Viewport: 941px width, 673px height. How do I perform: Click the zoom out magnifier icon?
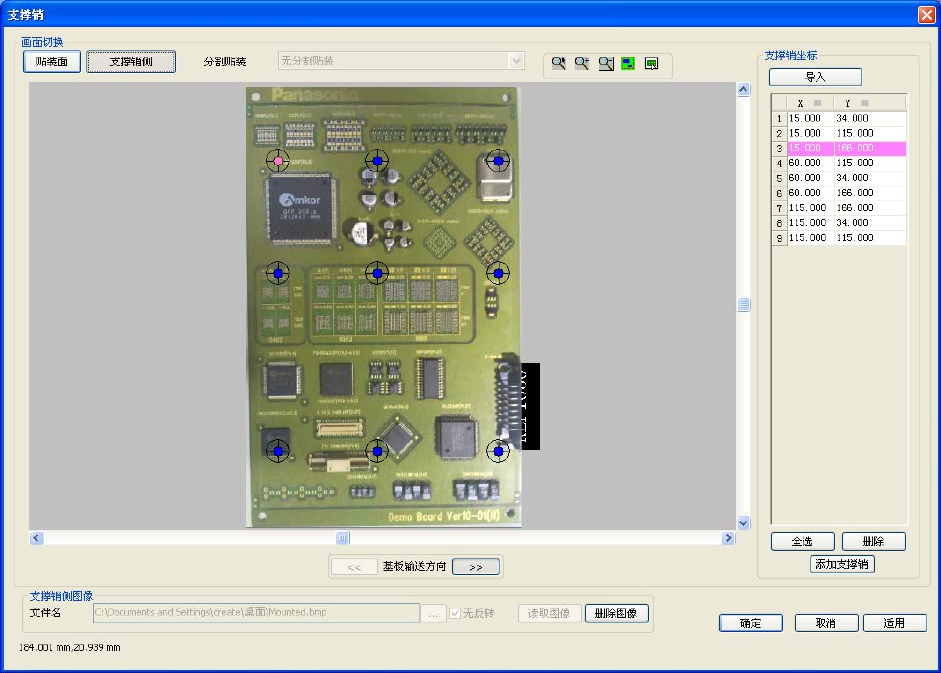(605, 64)
